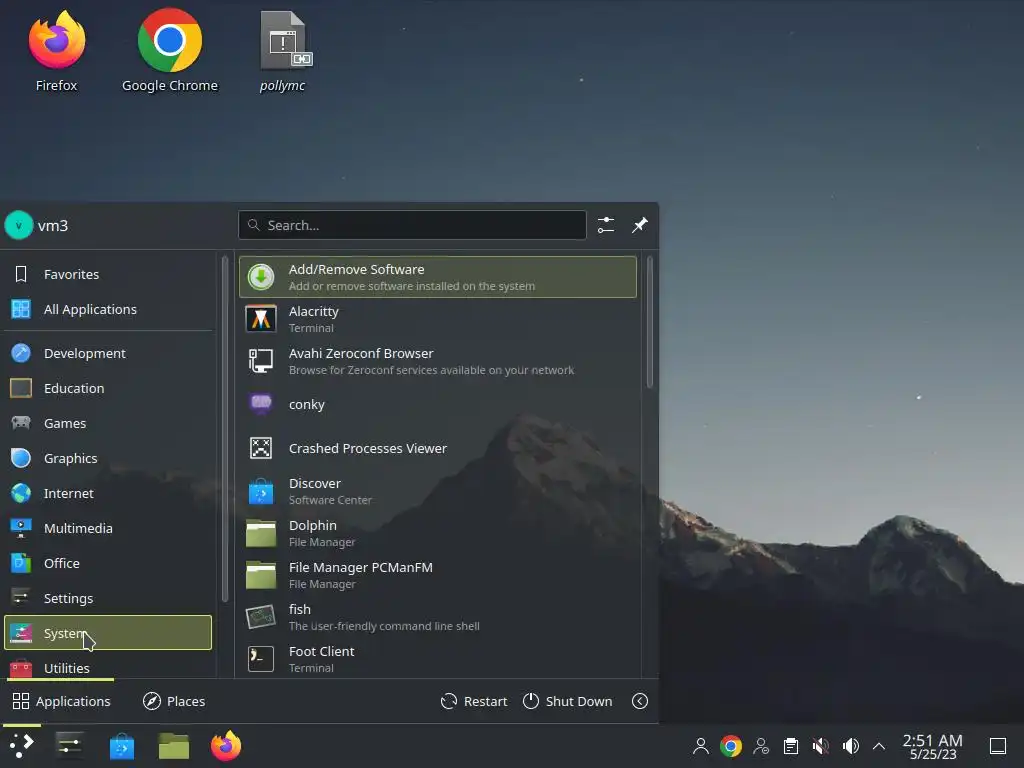Viewport: 1024px width, 768px height.
Task: Click Chrome icon in system tray
Action: point(731,746)
